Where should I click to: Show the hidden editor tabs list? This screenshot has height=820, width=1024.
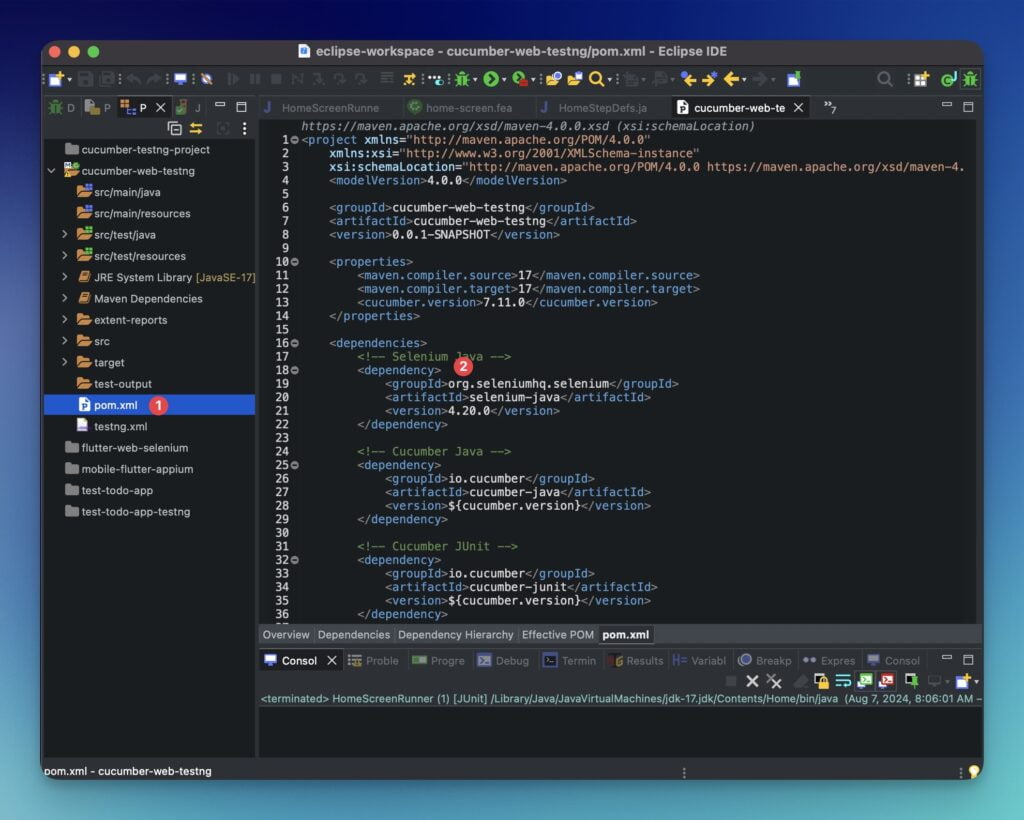(x=829, y=106)
